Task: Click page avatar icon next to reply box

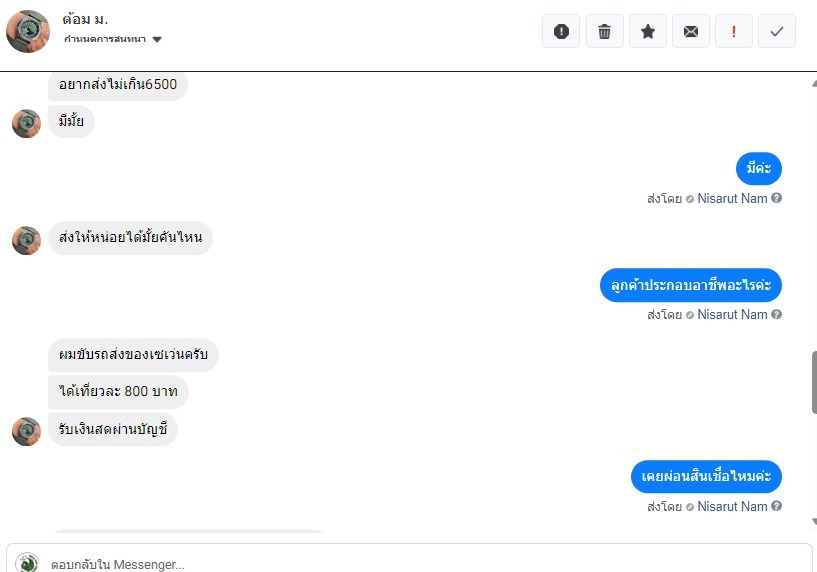Action: [x=27, y=563]
